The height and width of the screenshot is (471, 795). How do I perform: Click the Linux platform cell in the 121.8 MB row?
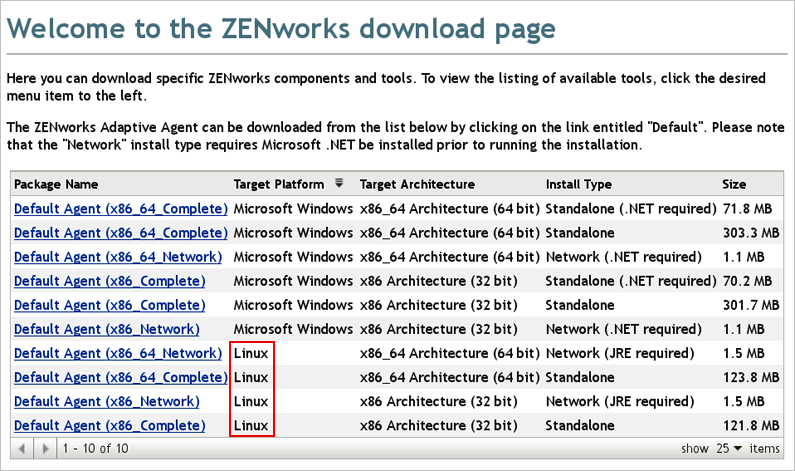coord(251,425)
